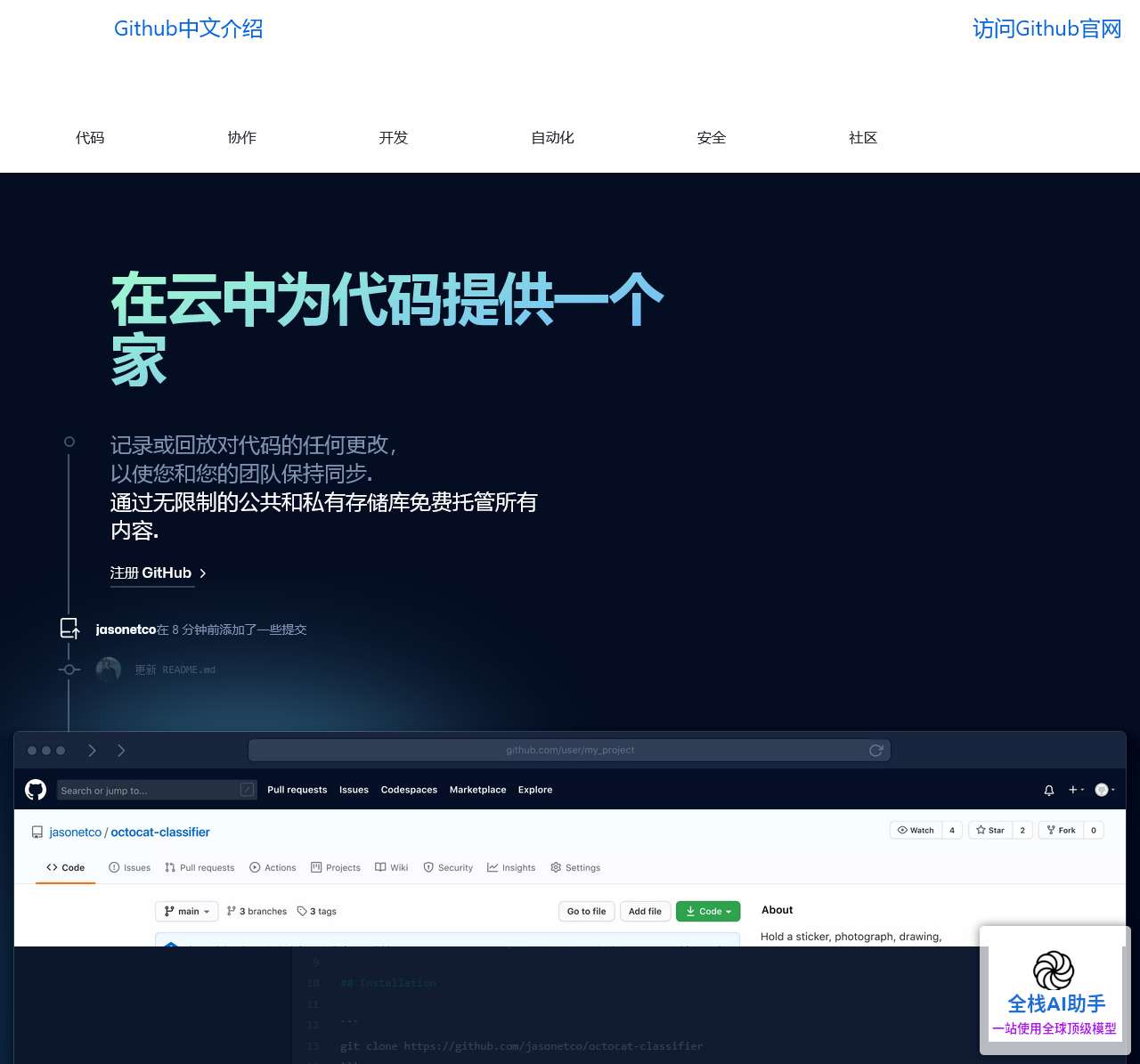Open Issues in GitHub header

coord(354,790)
